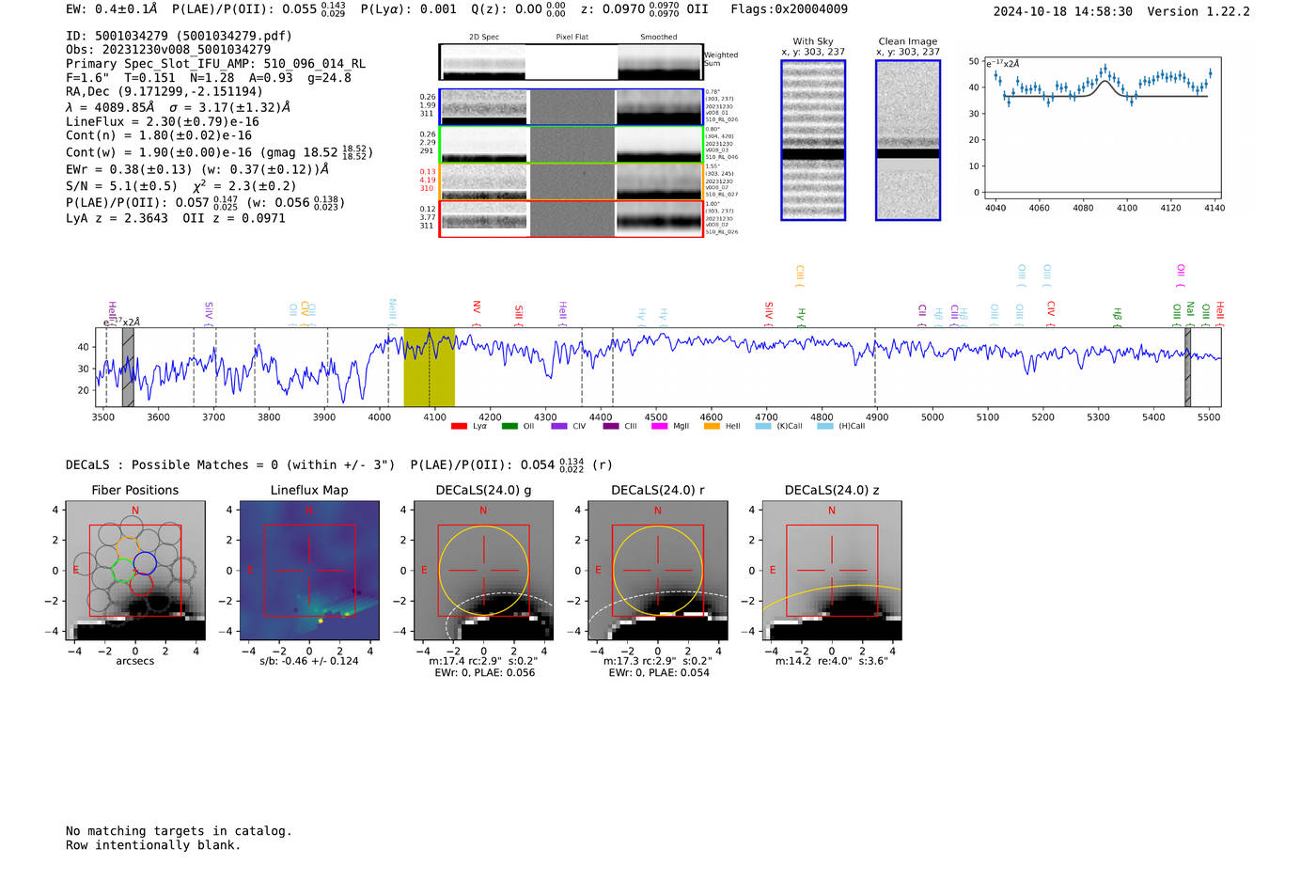This screenshot has width=1316, height=896.
Task: Select the red-bordered 2D spec fiber row
Action: (571, 219)
